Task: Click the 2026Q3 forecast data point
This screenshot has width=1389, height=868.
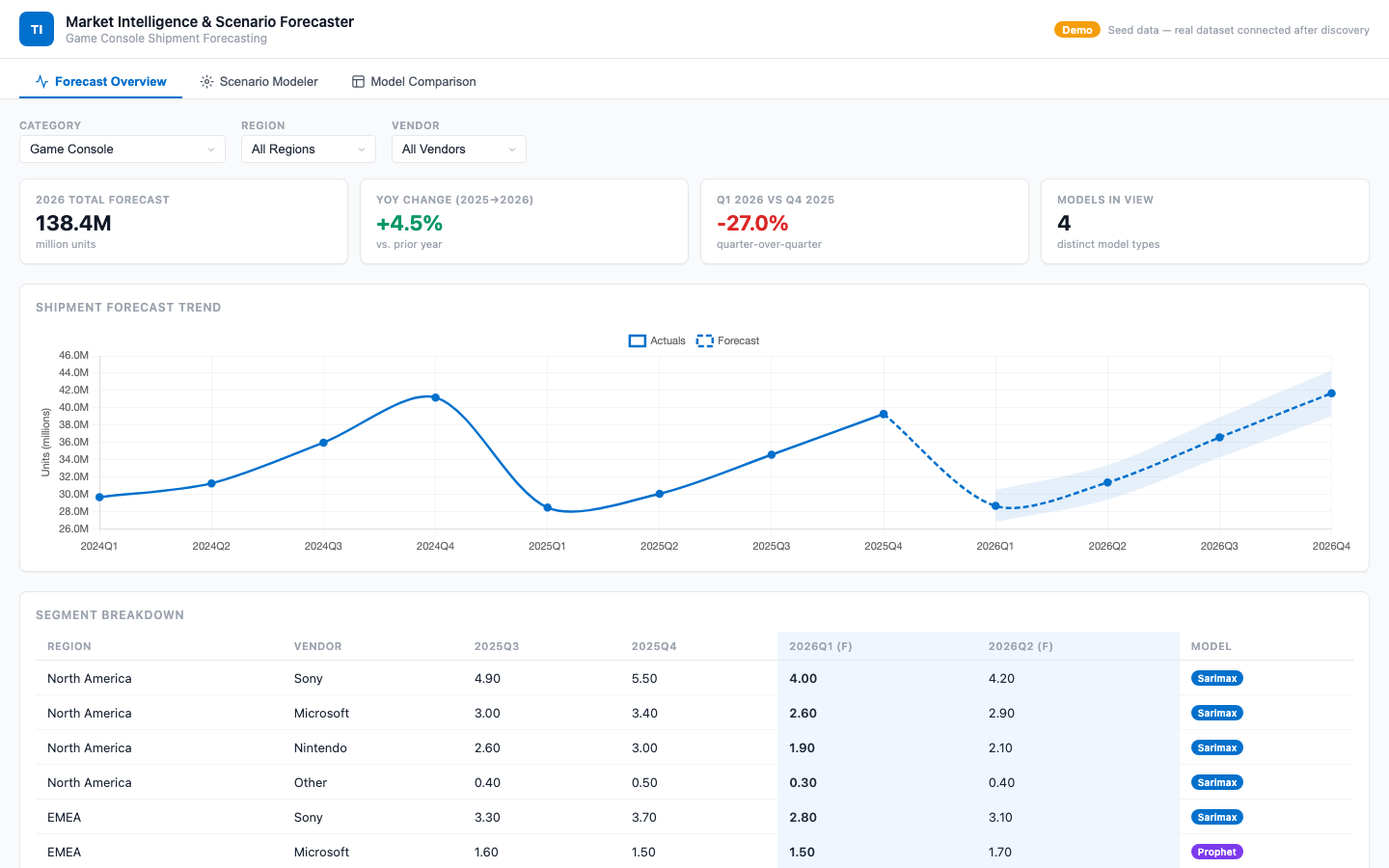Action: (1219, 438)
